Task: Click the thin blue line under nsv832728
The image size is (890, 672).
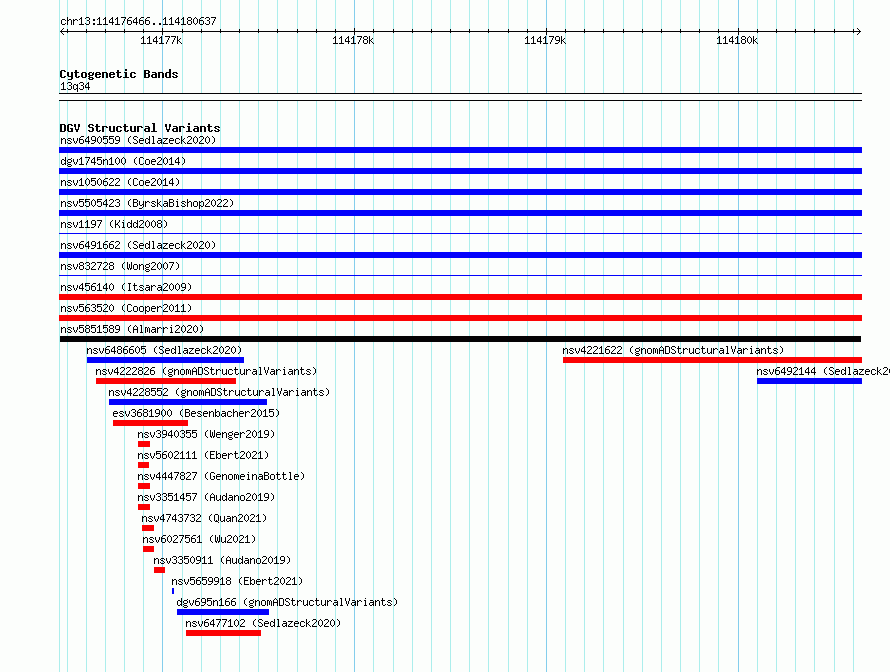Action: click(x=460, y=275)
